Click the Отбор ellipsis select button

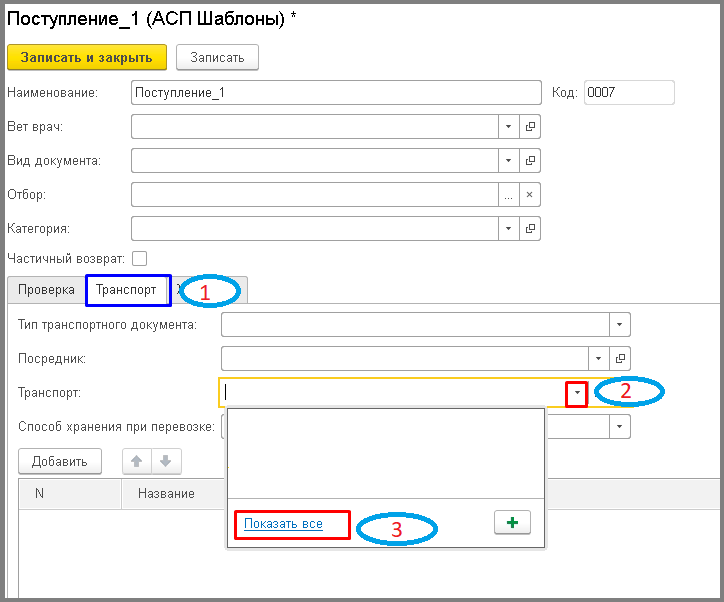pyautogui.click(x=508, y=195)
